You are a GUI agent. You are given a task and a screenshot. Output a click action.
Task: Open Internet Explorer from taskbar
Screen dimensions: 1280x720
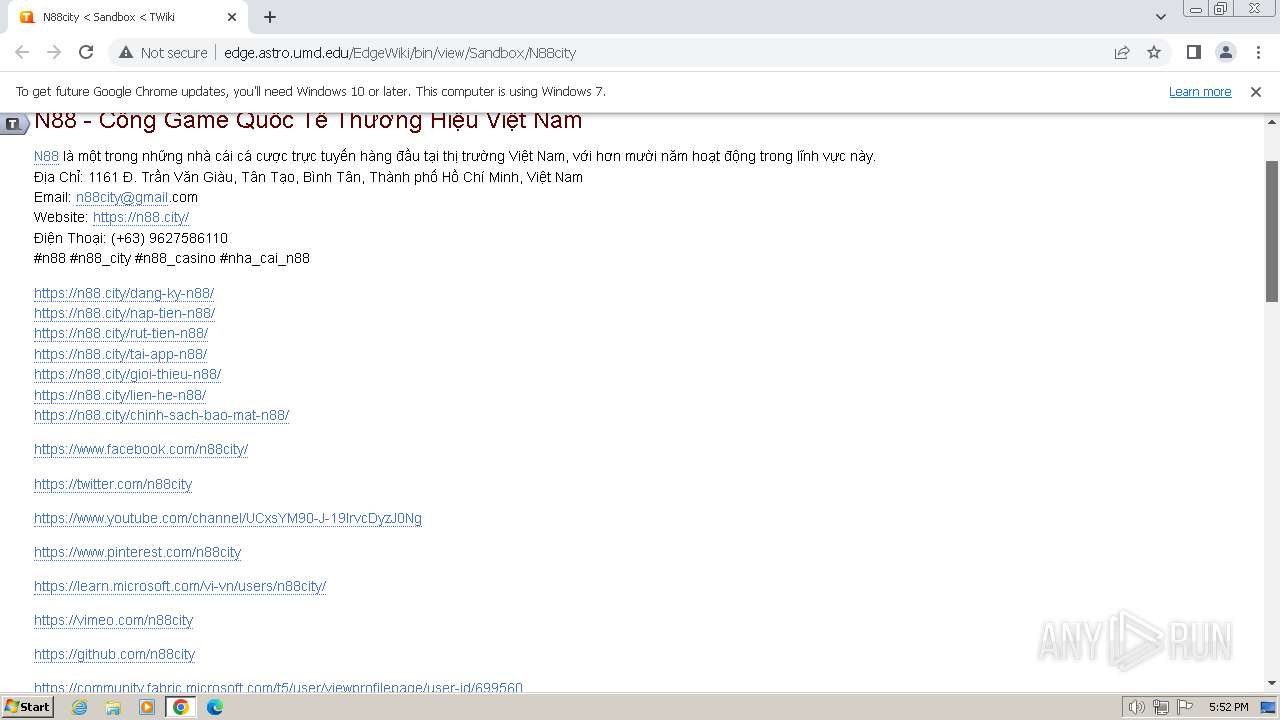80,707
